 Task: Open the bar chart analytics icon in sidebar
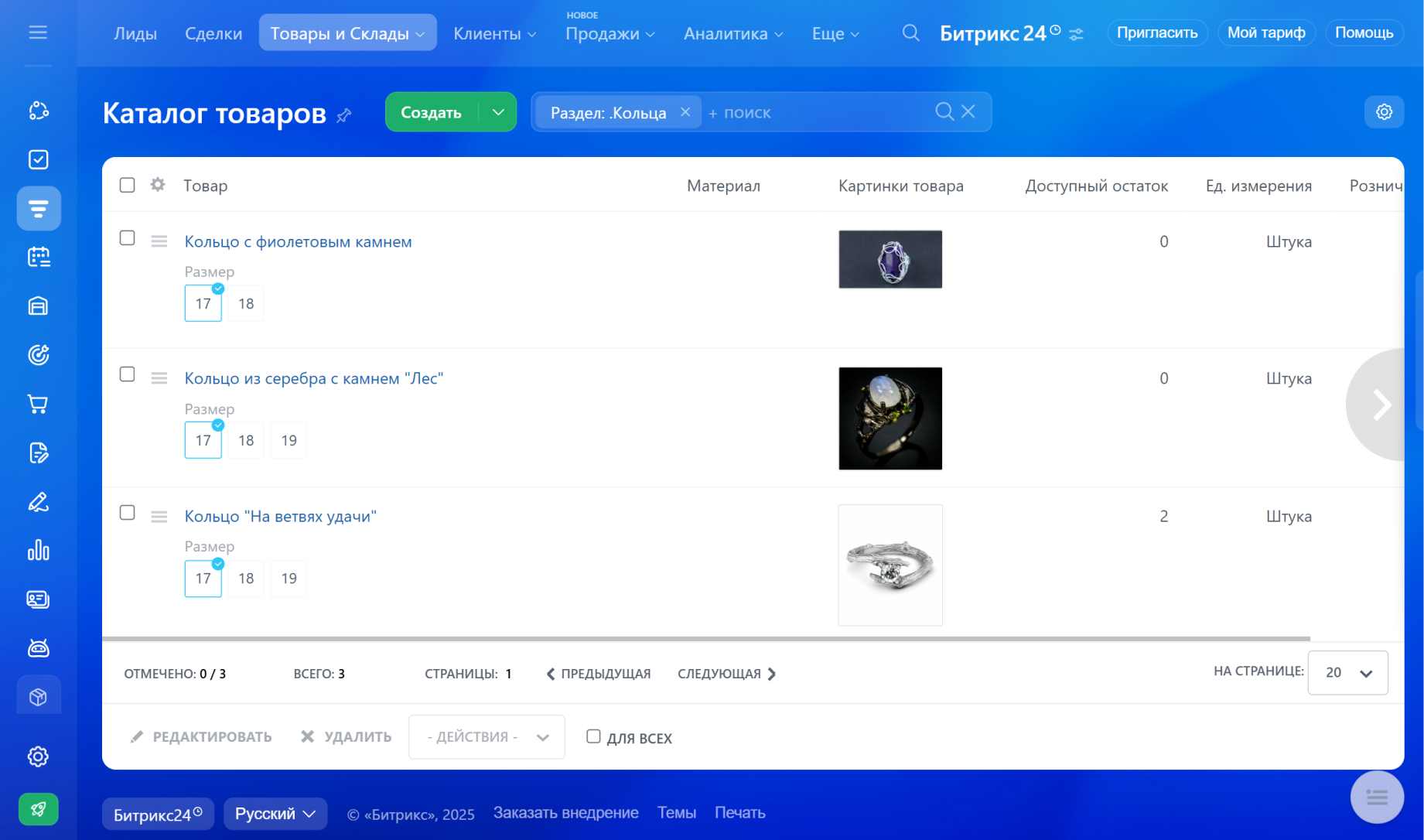pyautogui.click(x=38, y=551)
